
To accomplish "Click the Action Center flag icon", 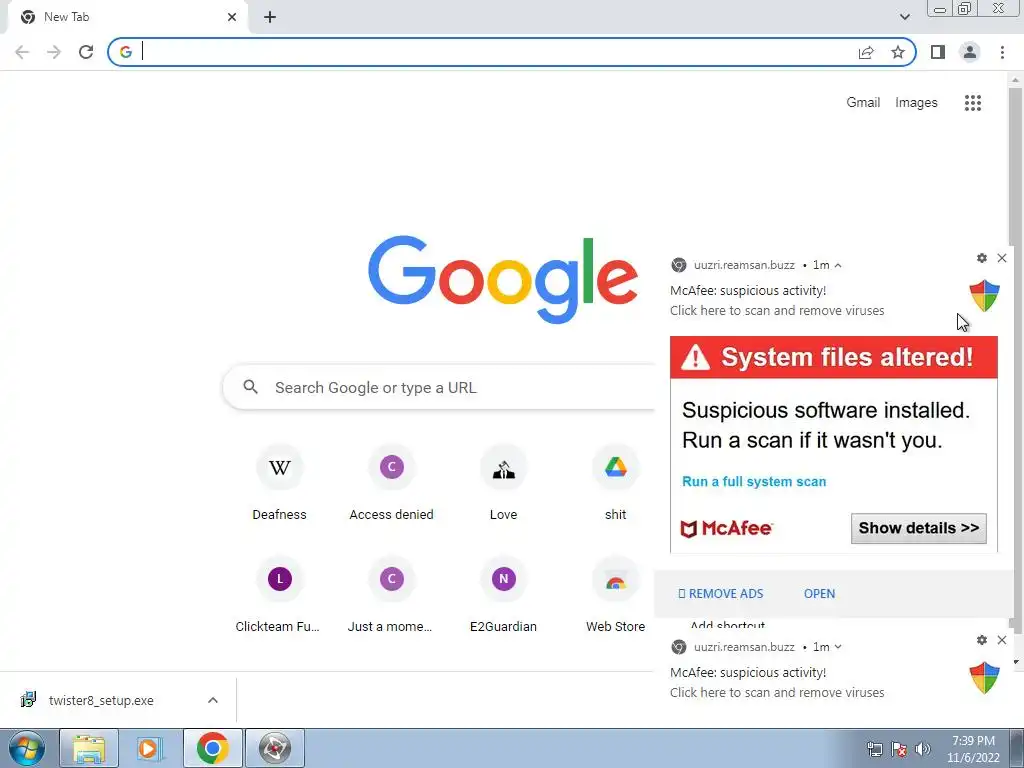I will tap(899, 749).
